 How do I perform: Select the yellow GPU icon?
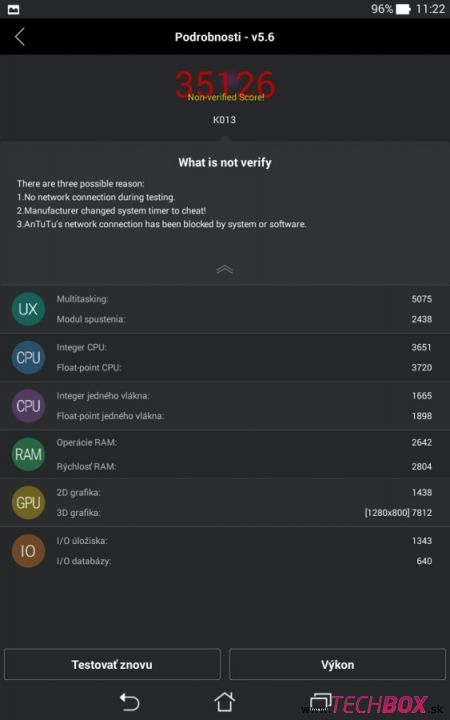click(x=28, y=502)
